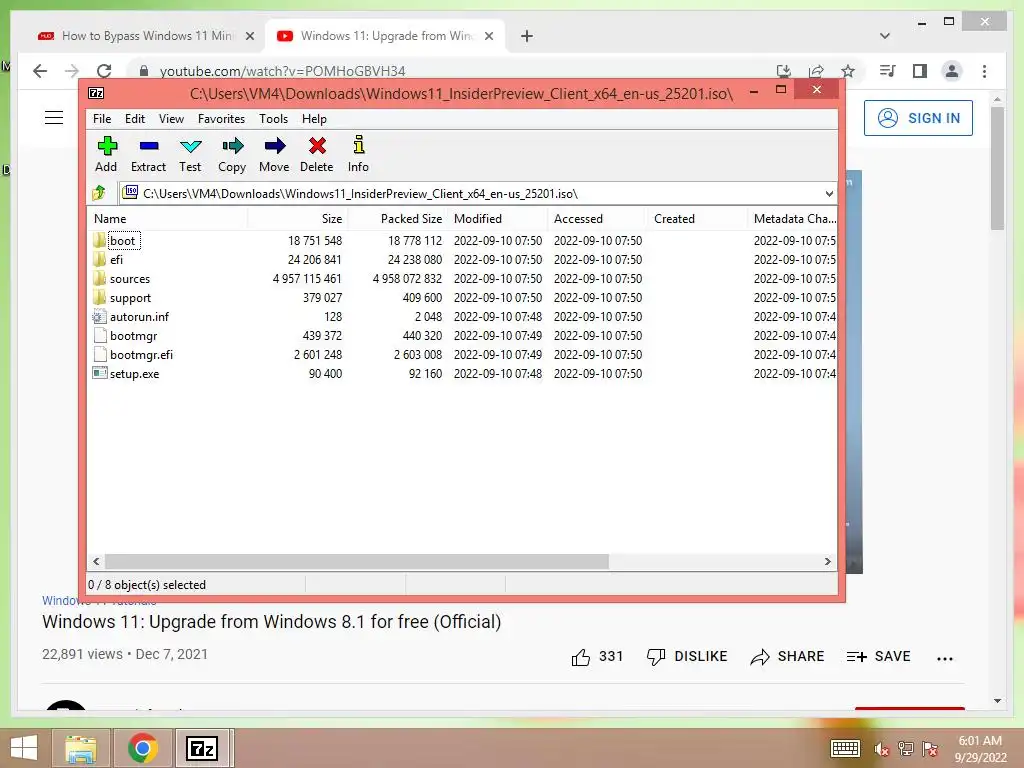Close the Windows 11 Upgrade tab

pyautogui.click(x=489, y=36)
